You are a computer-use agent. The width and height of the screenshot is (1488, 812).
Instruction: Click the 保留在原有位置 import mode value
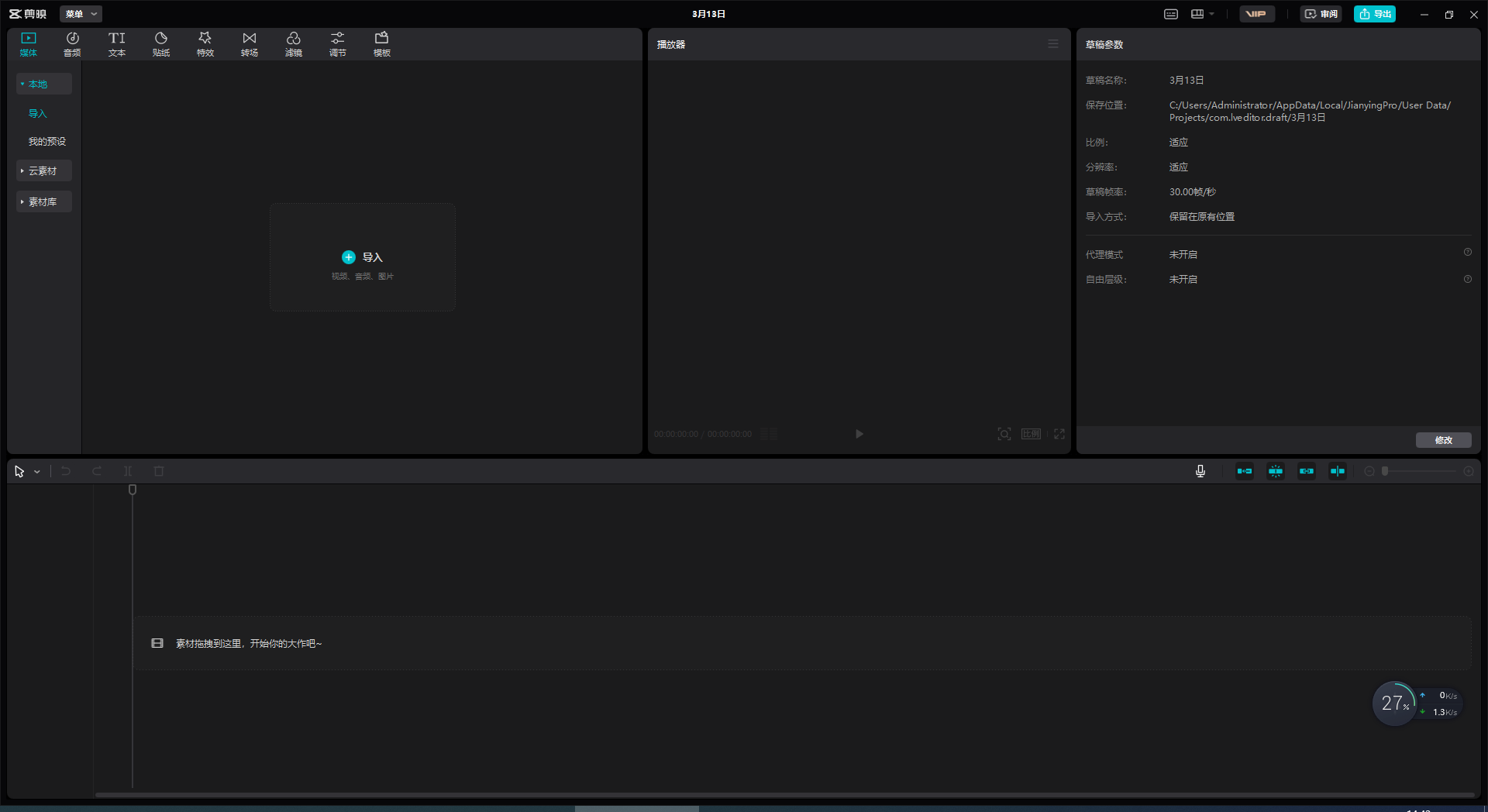point(1202,217)
